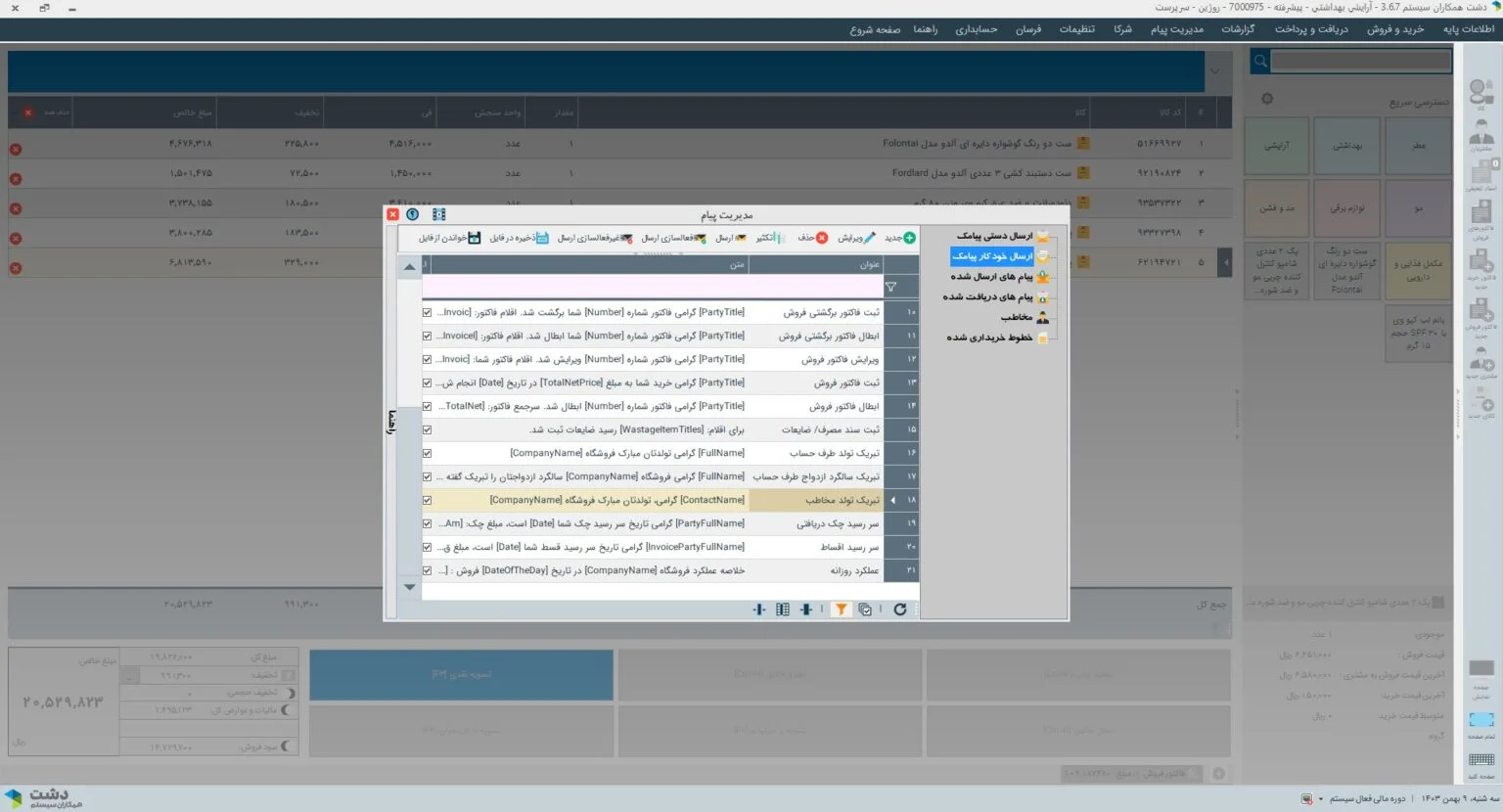
Task: Collapse the panel with the dark arrow beside invoice table
Action: [x=1225, y=262]
